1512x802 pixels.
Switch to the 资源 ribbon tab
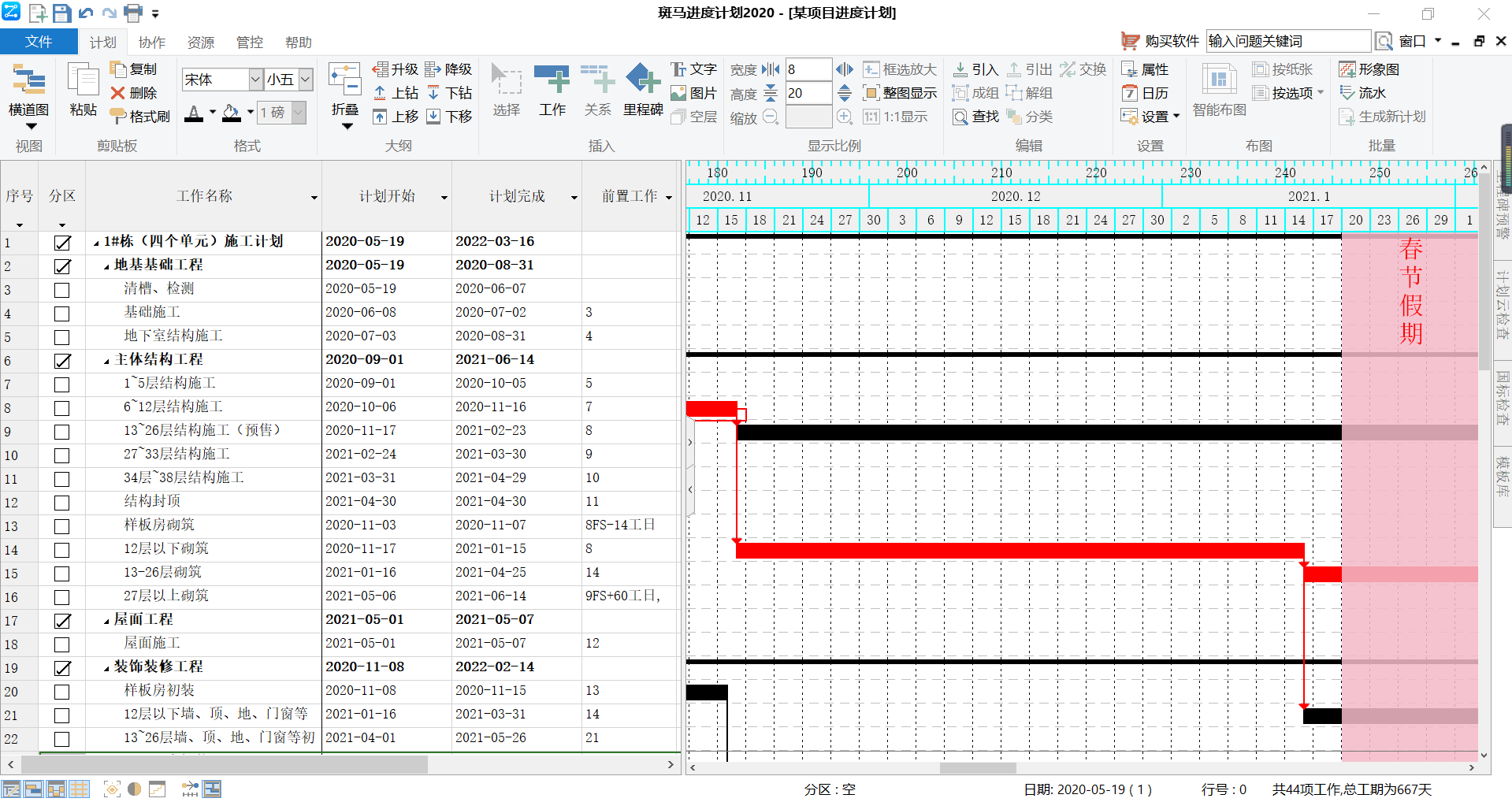click(200, 43)
